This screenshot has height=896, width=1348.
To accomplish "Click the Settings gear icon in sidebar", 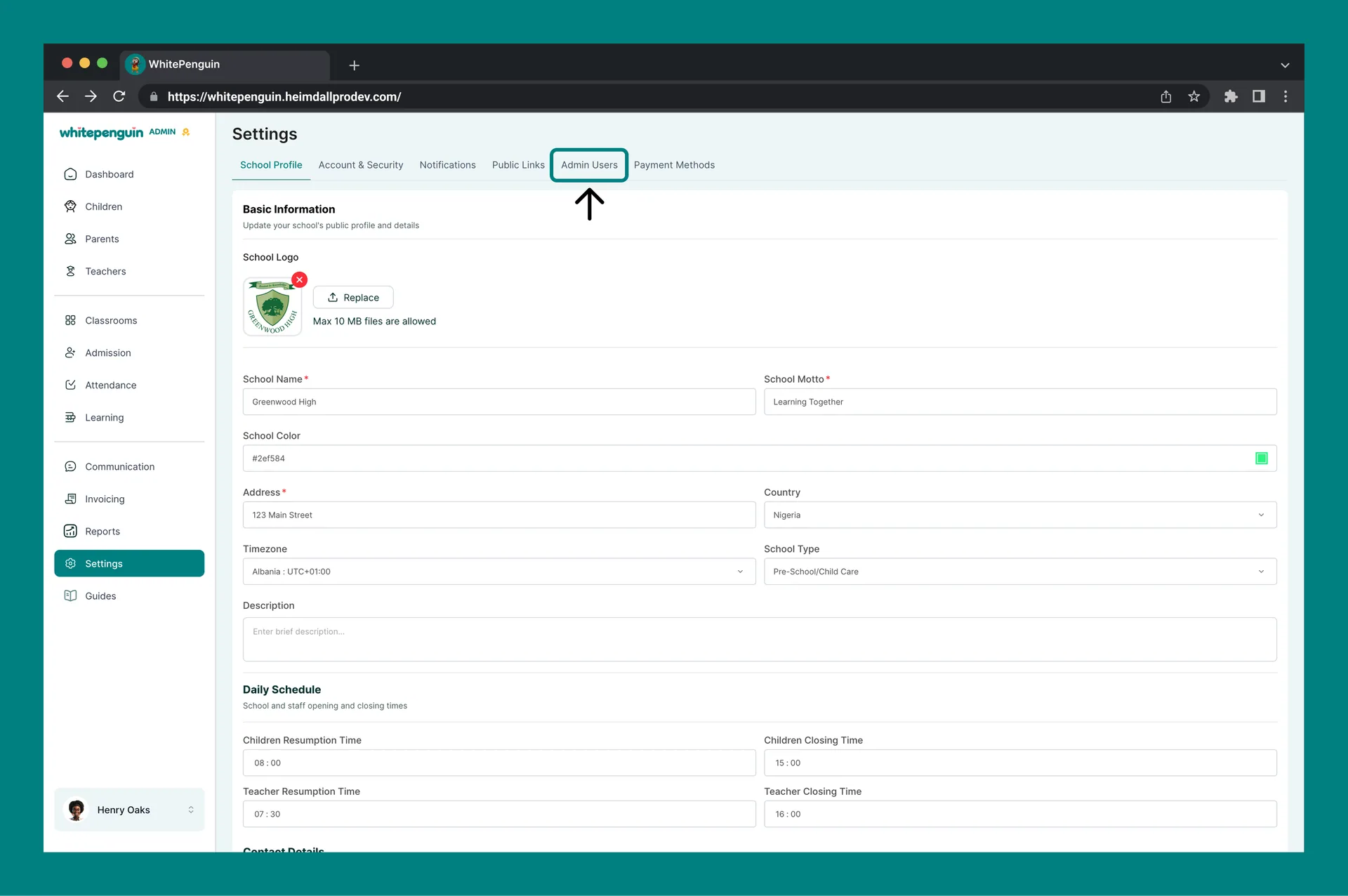I will point(70,563).
